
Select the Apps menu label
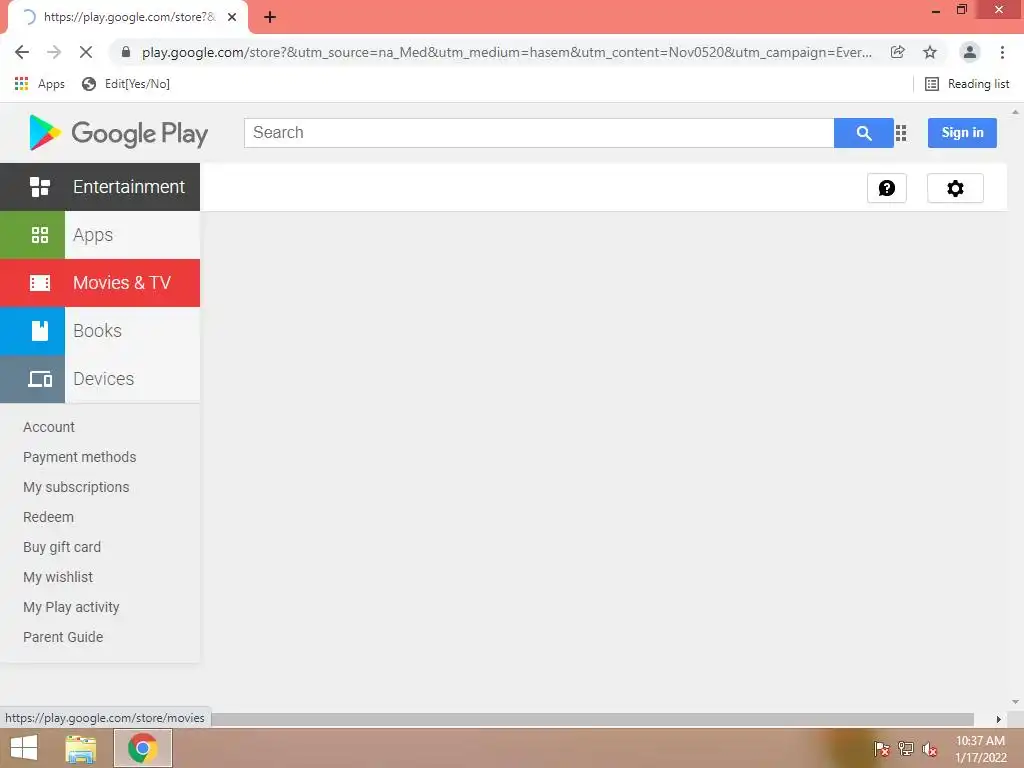click(93, 235)
